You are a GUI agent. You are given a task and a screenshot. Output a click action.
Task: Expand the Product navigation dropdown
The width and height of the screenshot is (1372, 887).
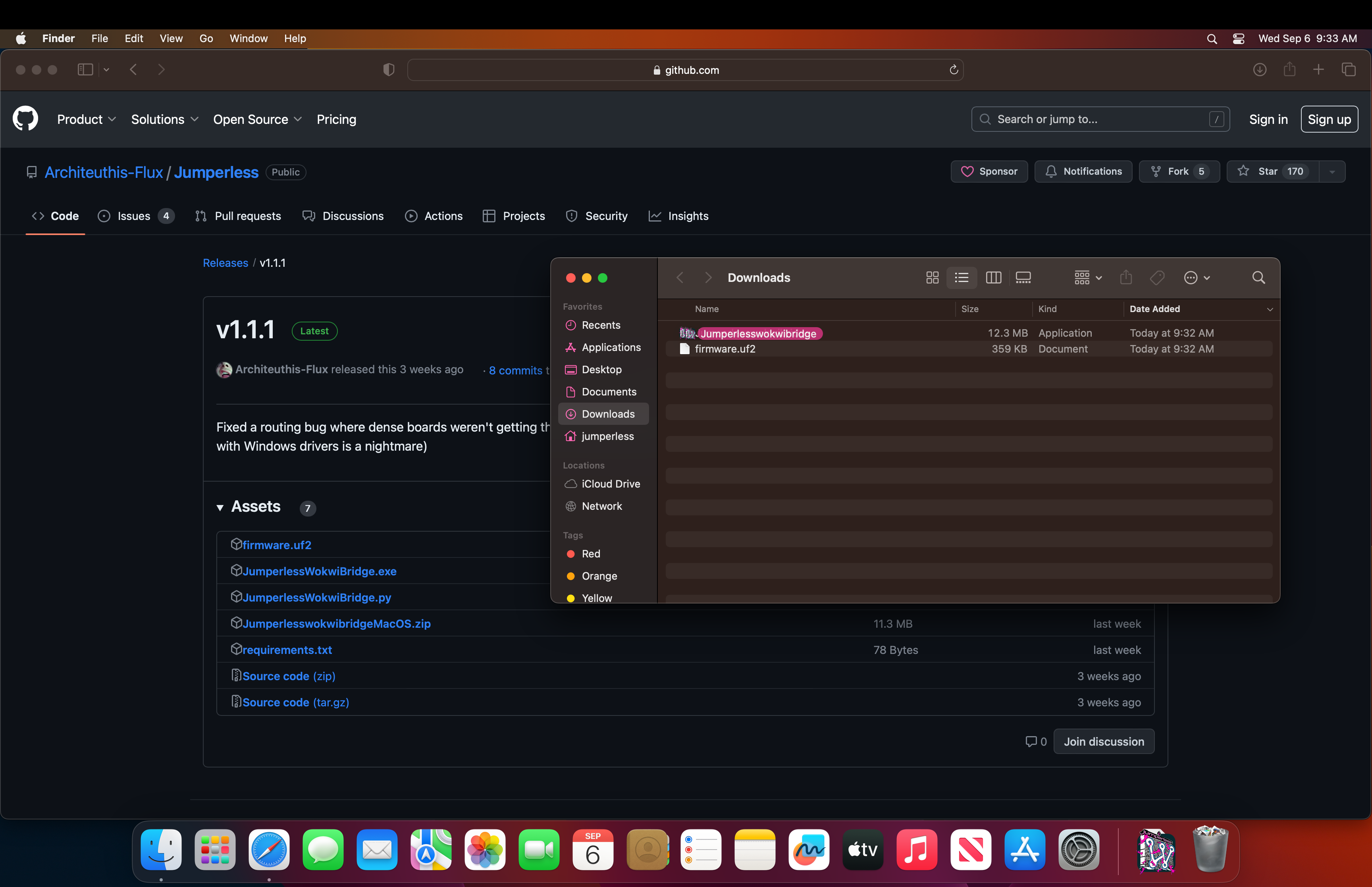click(x=87, y=119)
